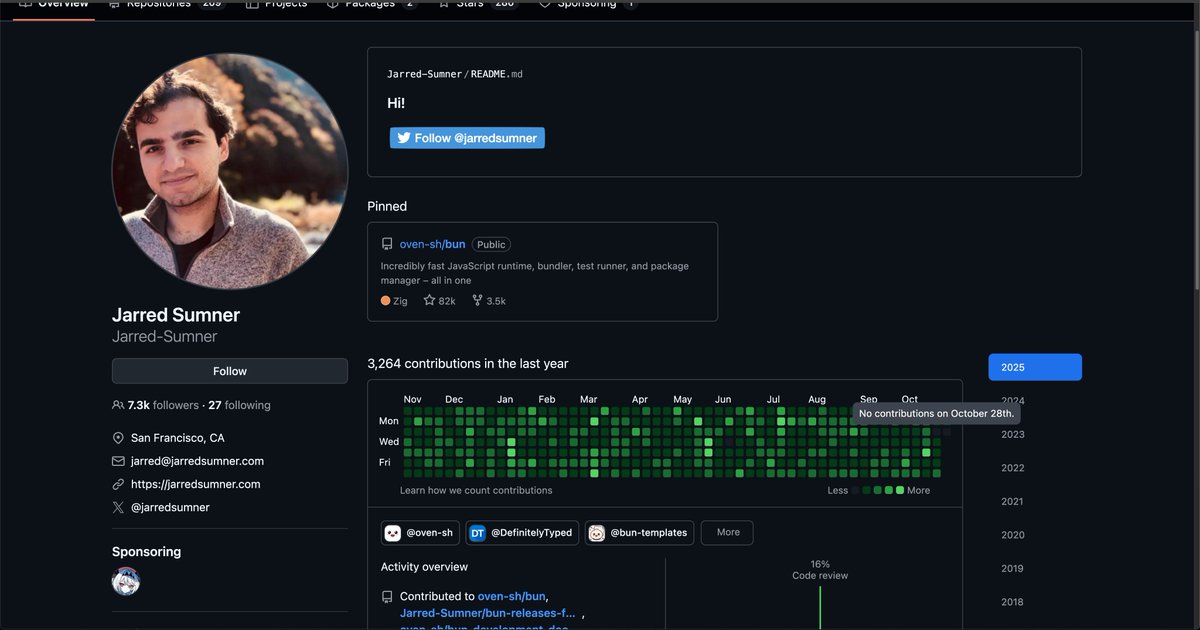The width and height of the screenshot is (1200, 630).
Task: Click the X logo icon beside @jarredsumner
Action: [118, 507]
